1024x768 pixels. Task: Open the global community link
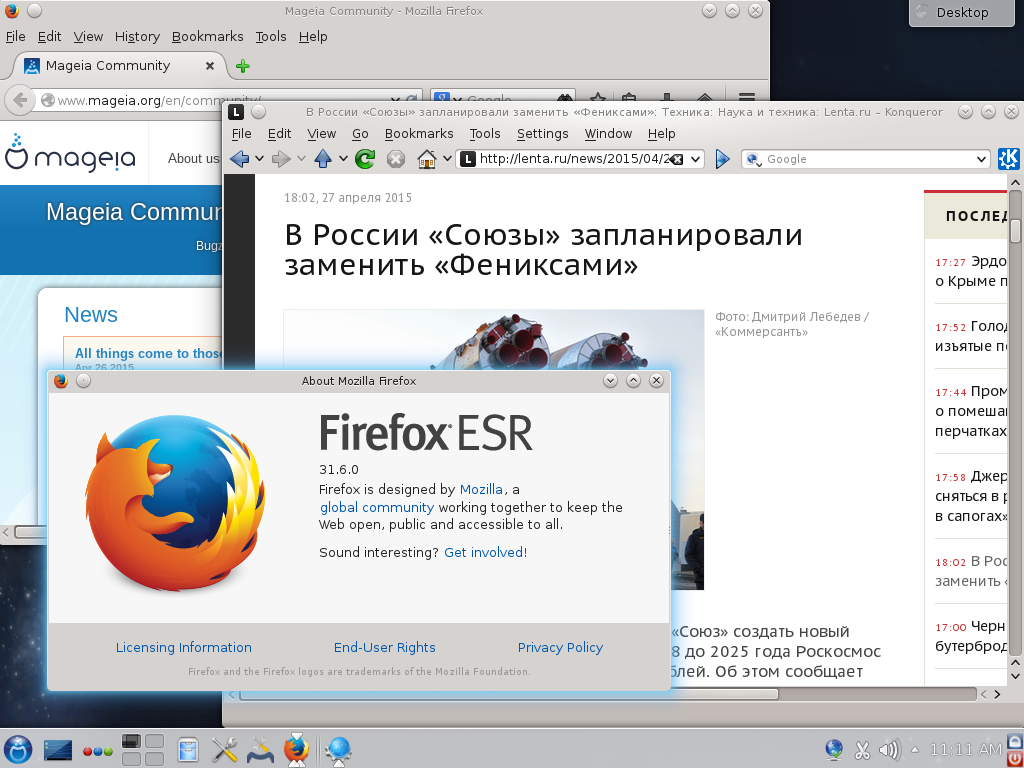pos(377,507)
